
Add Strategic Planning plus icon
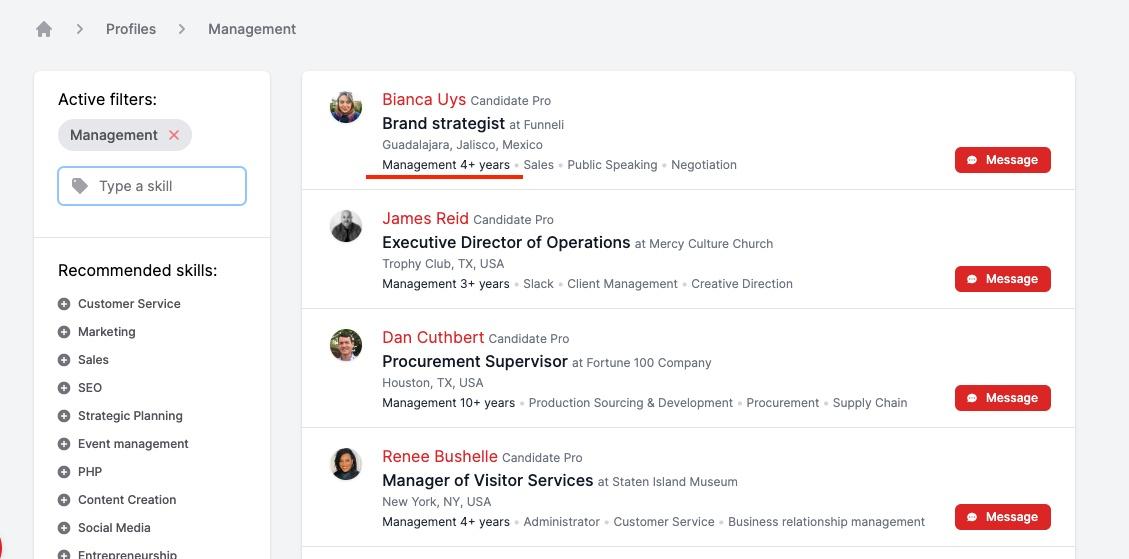(64, 416)
